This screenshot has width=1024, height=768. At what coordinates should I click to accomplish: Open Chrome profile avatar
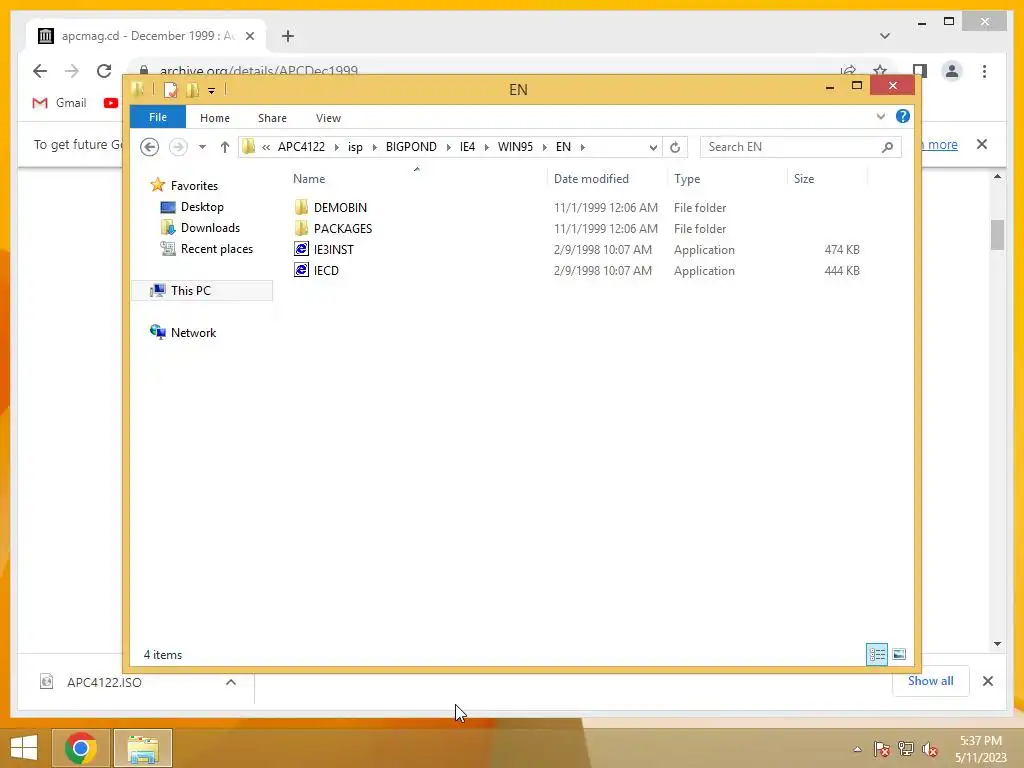952,71
